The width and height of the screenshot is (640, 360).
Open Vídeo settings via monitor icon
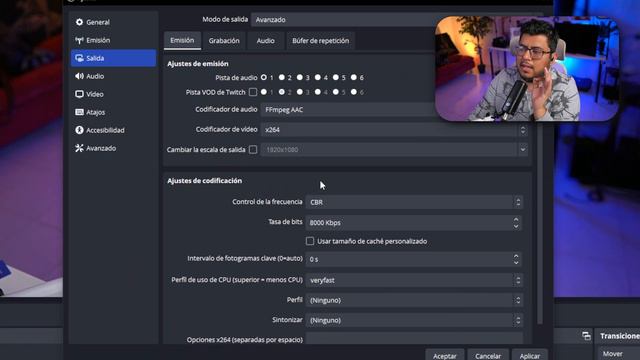coord(79,94)
